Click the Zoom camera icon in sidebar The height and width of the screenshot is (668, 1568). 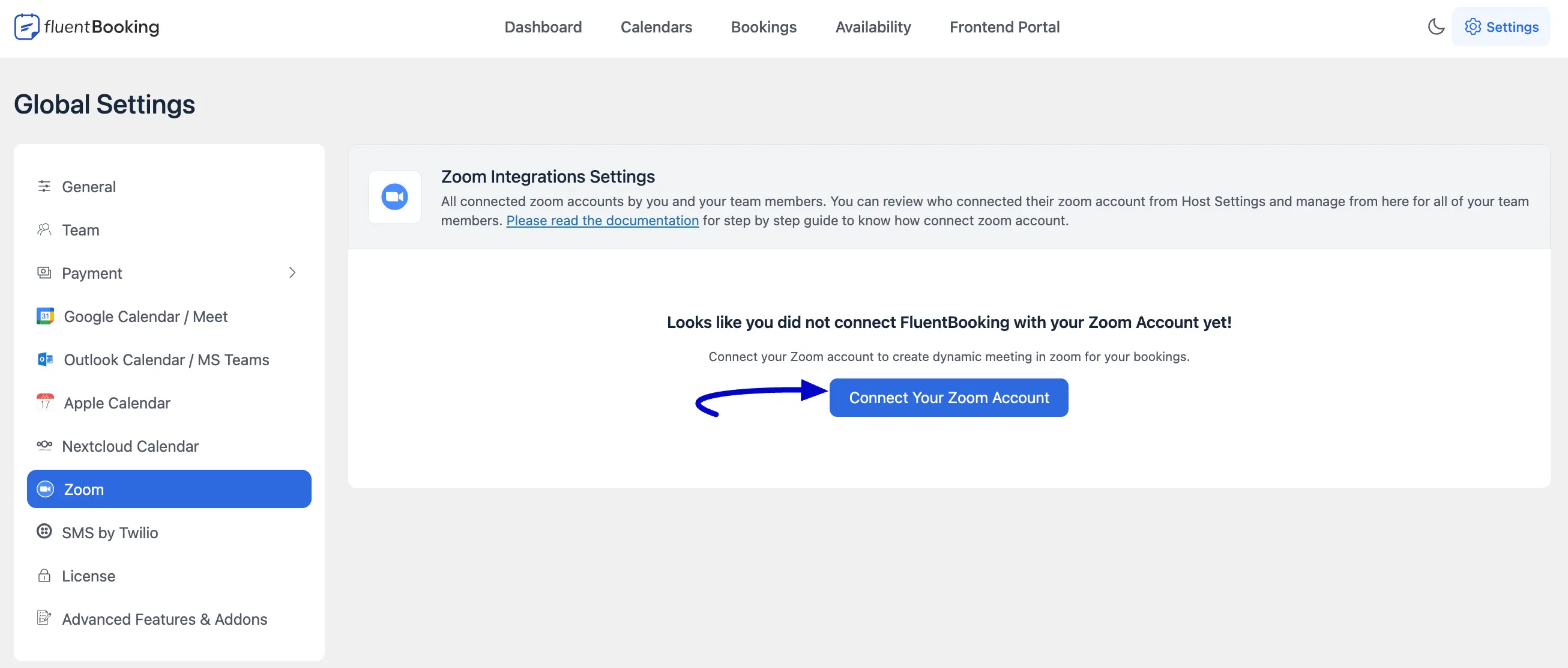click(x=45, y=489)
